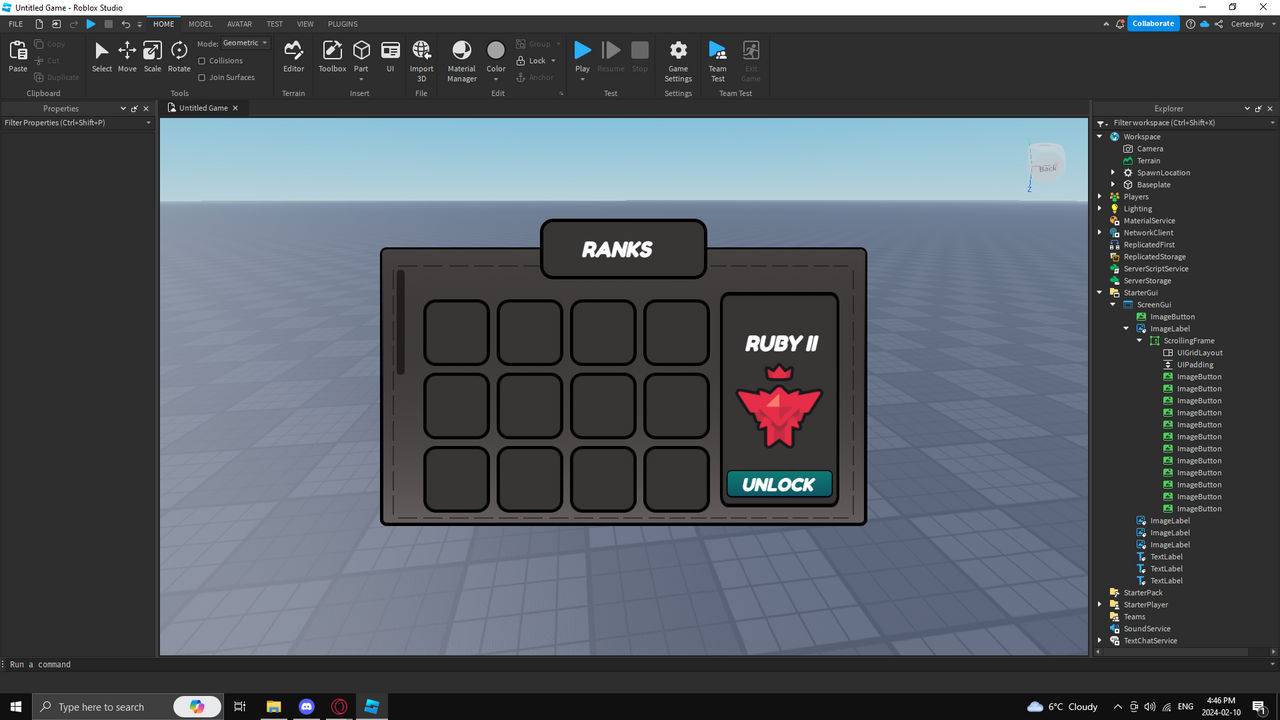Enable Join Surfaces
The height and width of the screenshot is (720, 1280).
point(202,77)
